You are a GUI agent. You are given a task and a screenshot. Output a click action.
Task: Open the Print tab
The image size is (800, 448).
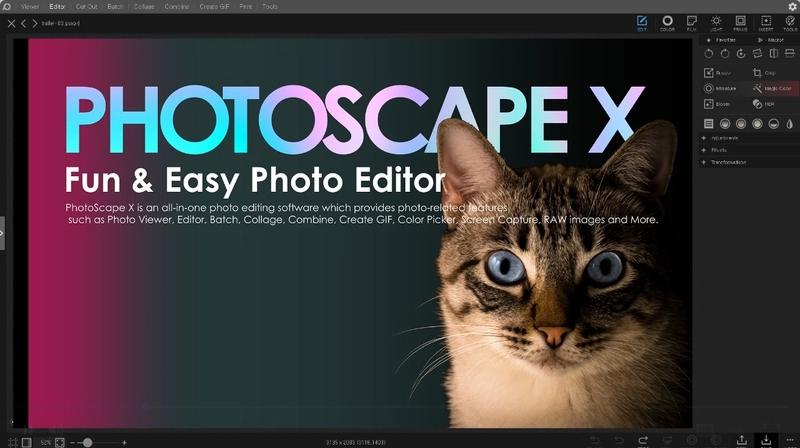coord(246,7)
